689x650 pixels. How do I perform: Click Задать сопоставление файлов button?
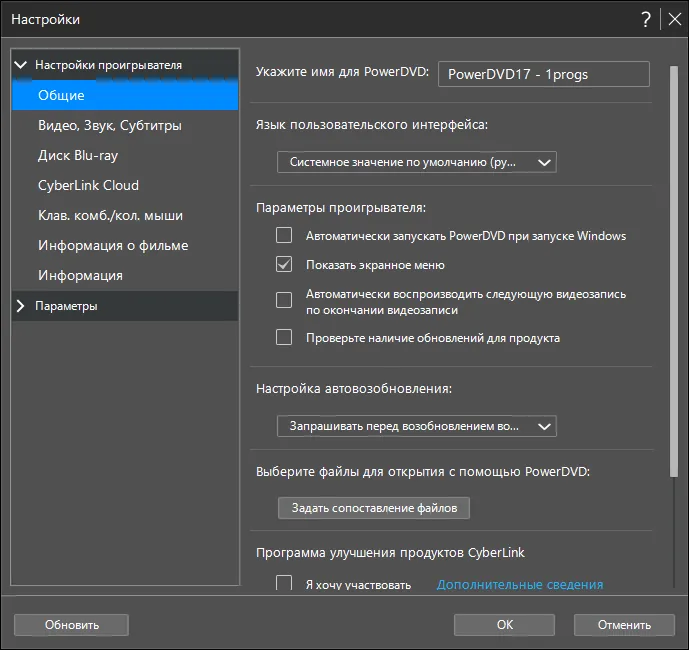[374, 508]
